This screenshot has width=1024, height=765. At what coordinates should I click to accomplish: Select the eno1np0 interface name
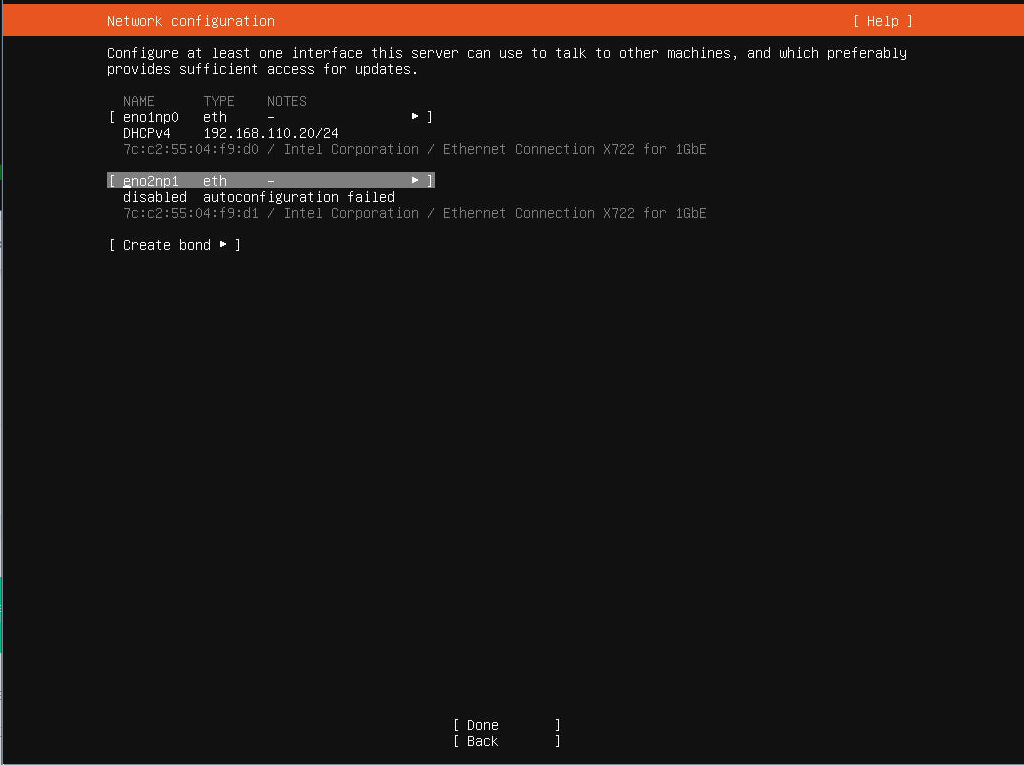pos(150,117)
